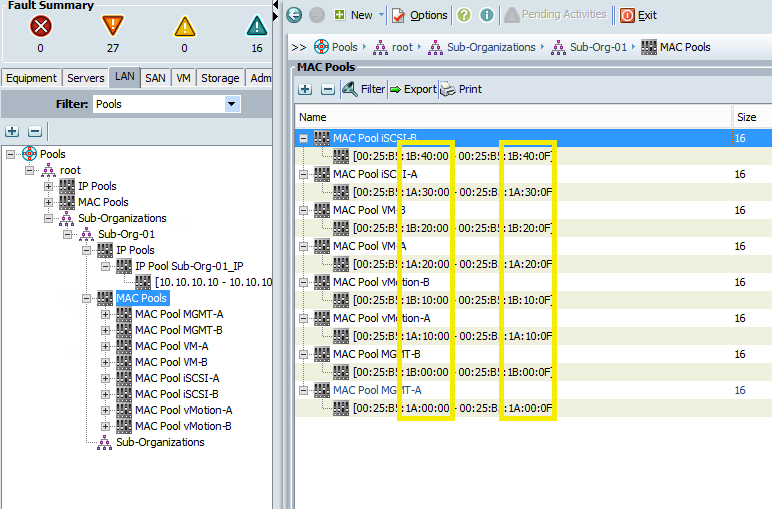The image size is (772, 509).
Task: Click the minor faults yellow icon
Action: (x=184, y=27)
